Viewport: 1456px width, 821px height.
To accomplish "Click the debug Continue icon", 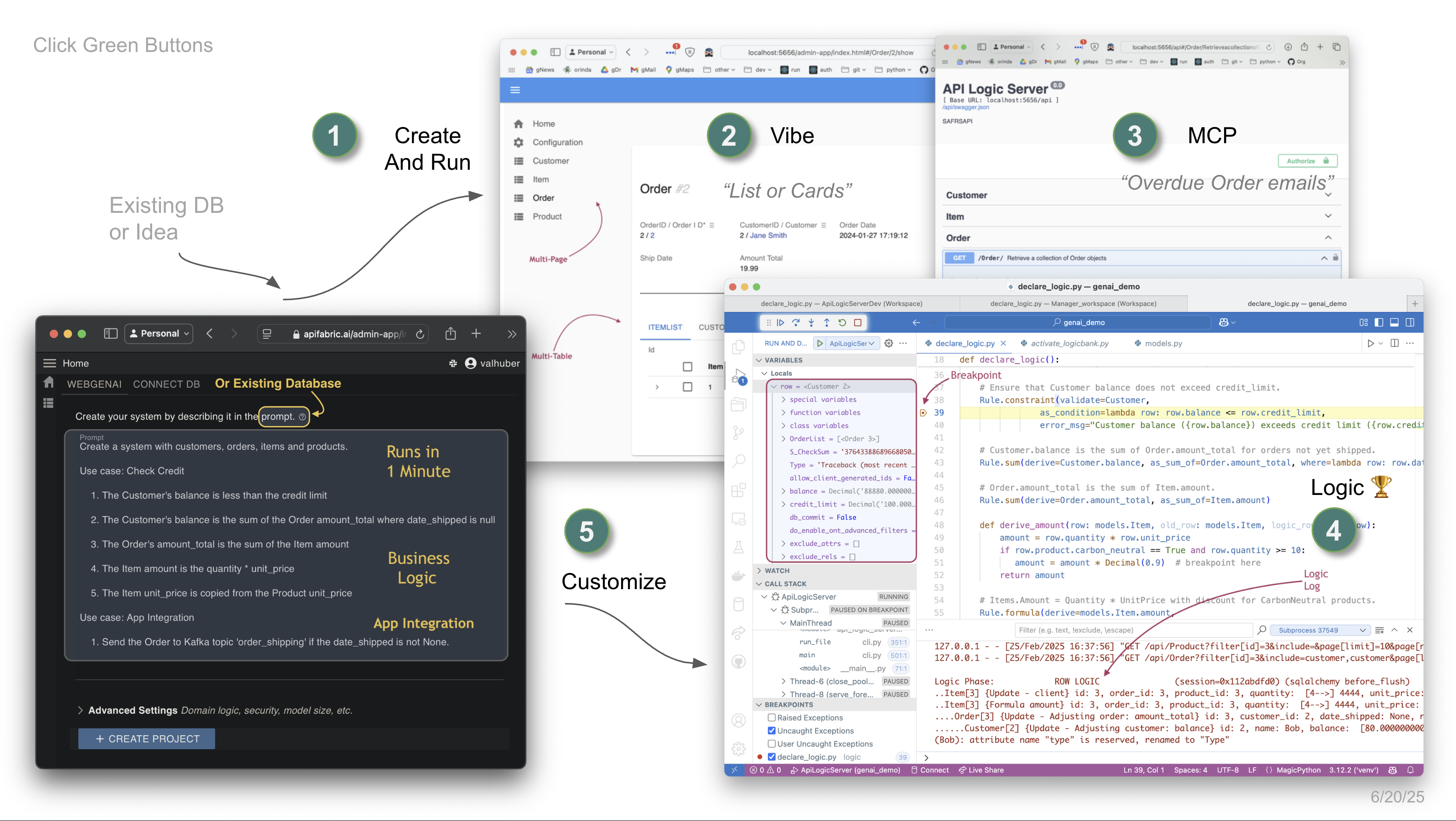I will pyautogui.click(x=780, y=323).
